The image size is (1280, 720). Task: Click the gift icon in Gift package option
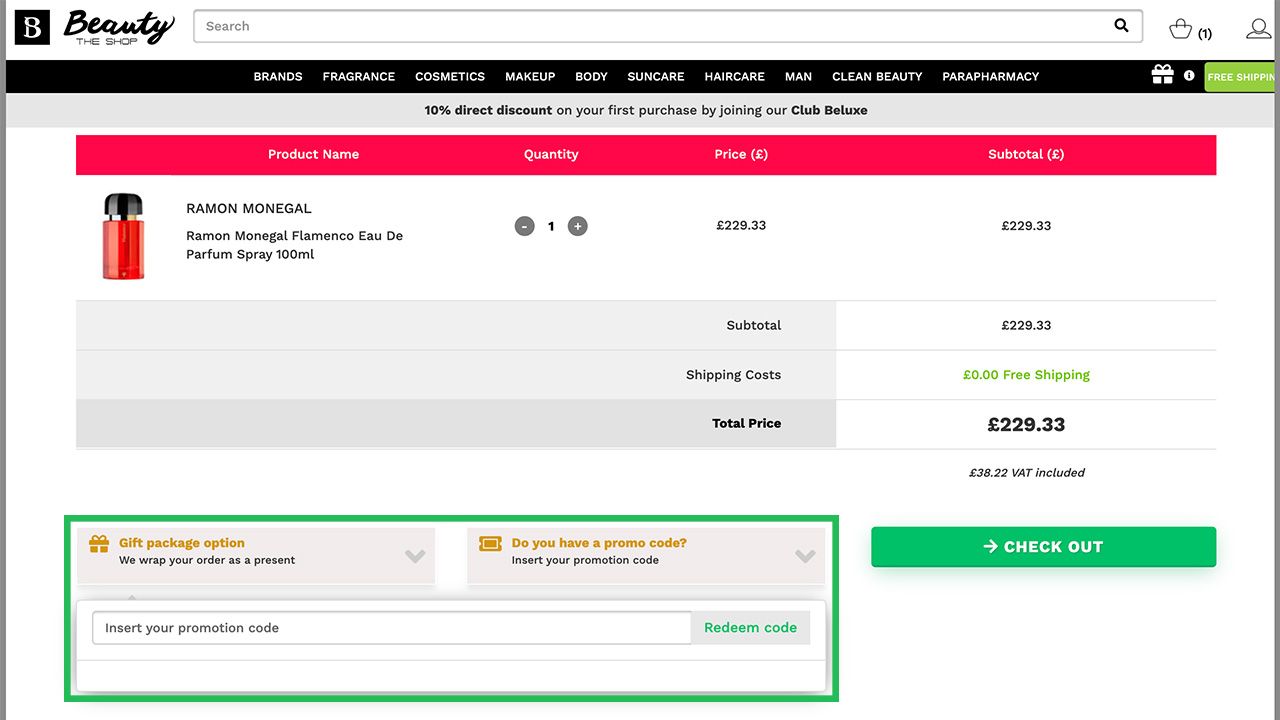pyautogui.click(x=99, y=544)
